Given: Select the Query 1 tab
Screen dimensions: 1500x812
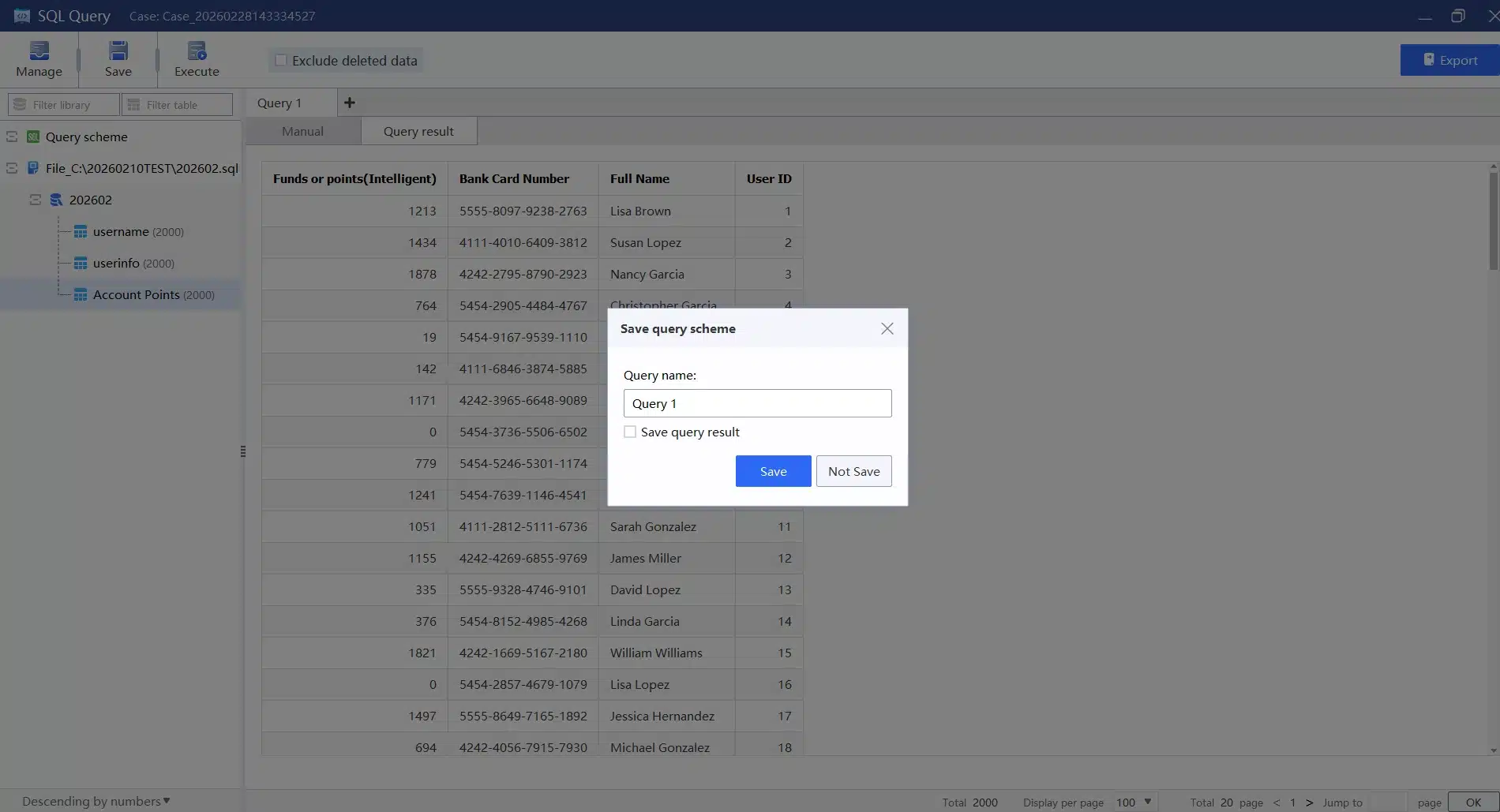Looking at the screenshot, I should [x=279, y=103].
